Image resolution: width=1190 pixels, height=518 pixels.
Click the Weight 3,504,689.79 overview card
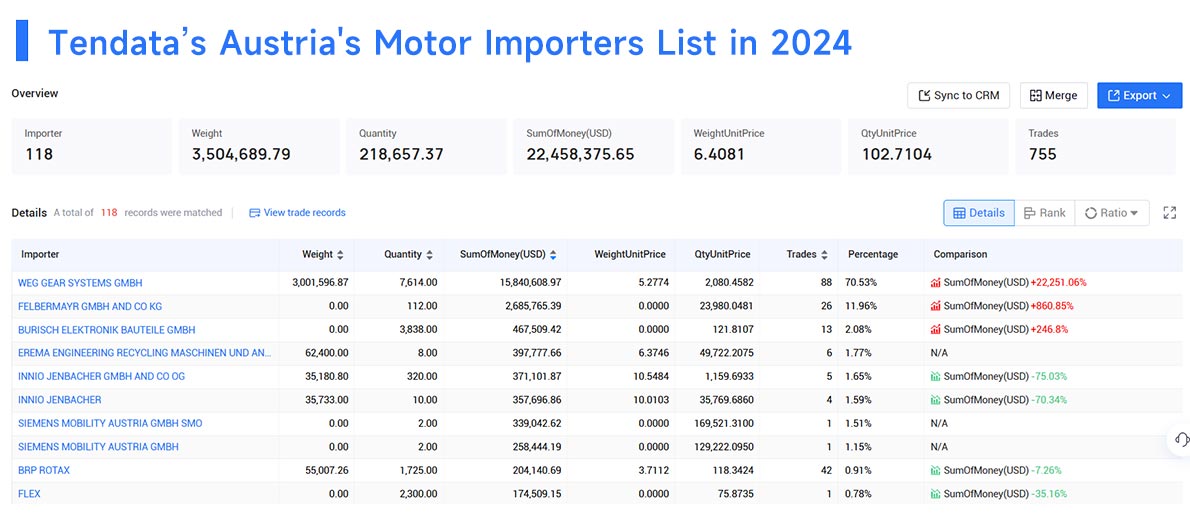click(x=259, y=146)
